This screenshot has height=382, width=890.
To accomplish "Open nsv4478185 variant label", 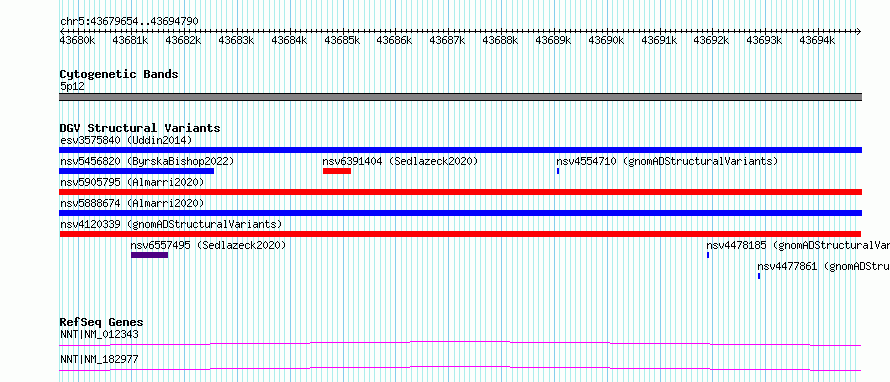I will coord(797,245).
